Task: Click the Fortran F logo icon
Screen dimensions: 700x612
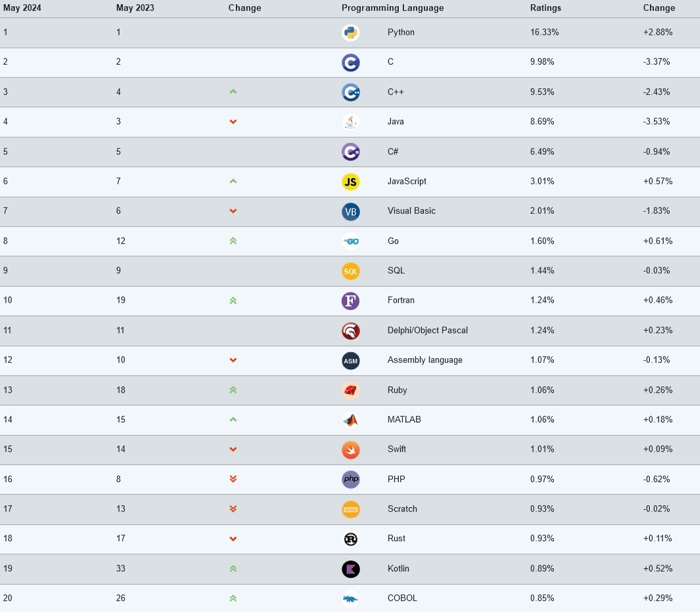Action: click(350, 300)
